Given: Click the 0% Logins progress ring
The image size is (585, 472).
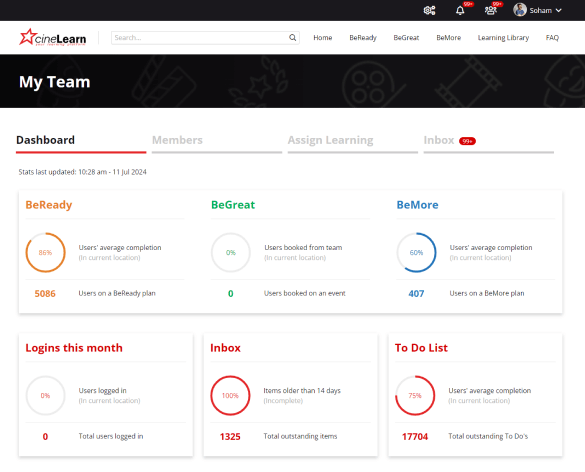Looking at the screenshot, I should coord(45,396).
